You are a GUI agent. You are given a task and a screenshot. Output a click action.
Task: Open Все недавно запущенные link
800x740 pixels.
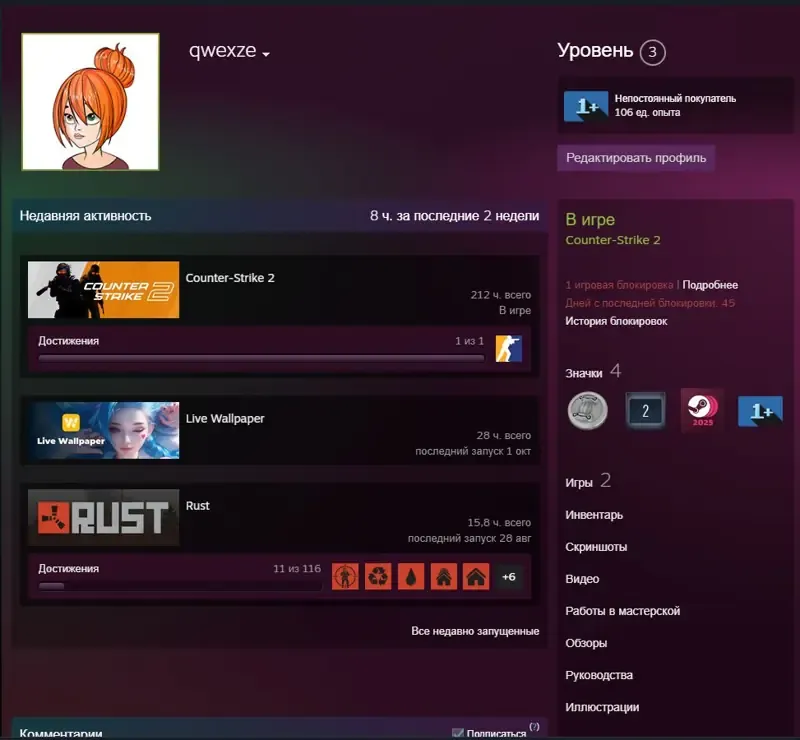coord(475,631)
